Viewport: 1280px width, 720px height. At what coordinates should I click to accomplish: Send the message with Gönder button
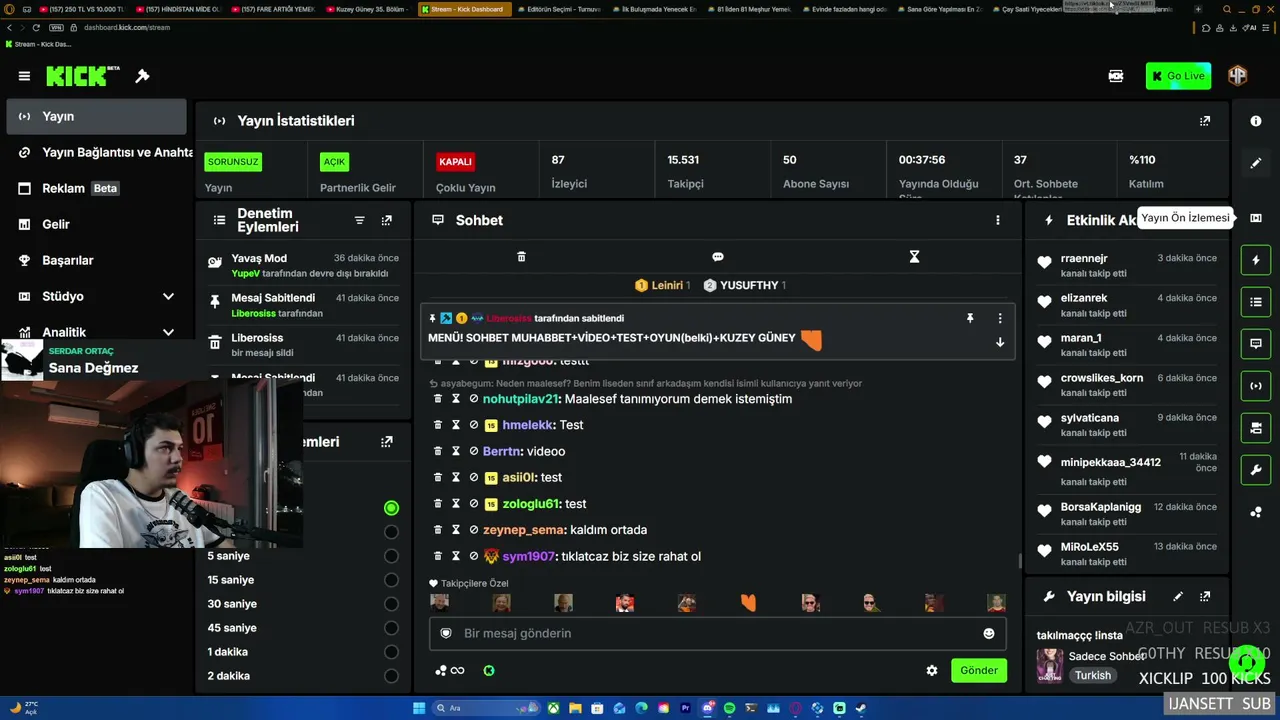coord(979,670)
